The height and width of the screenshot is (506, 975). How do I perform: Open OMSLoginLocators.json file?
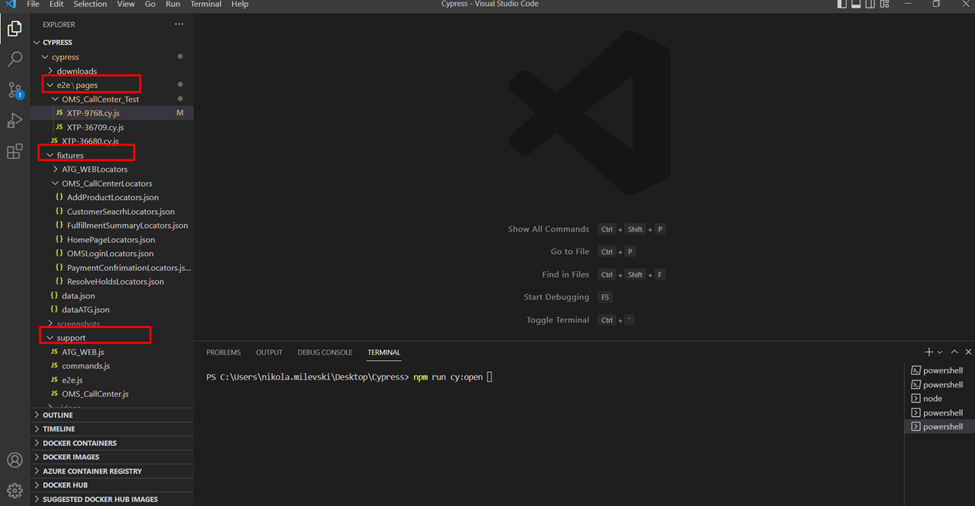tap(112, 254)
